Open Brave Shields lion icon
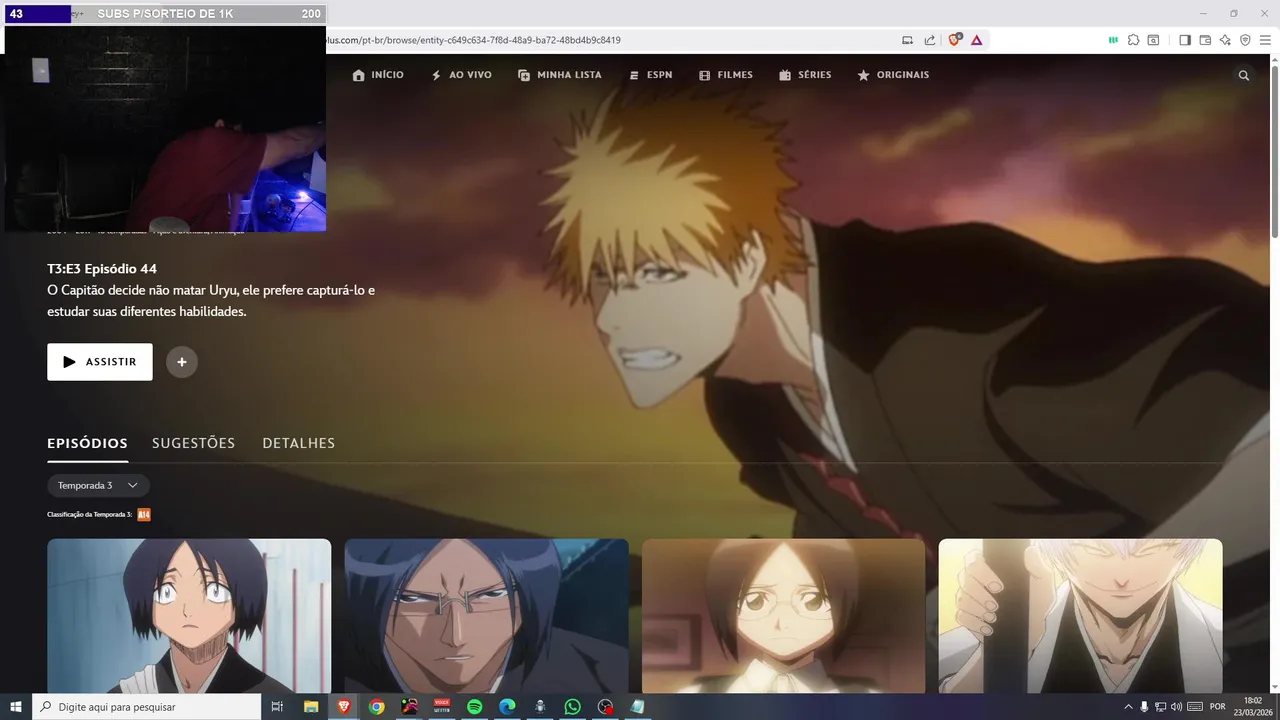 point(954,40)
